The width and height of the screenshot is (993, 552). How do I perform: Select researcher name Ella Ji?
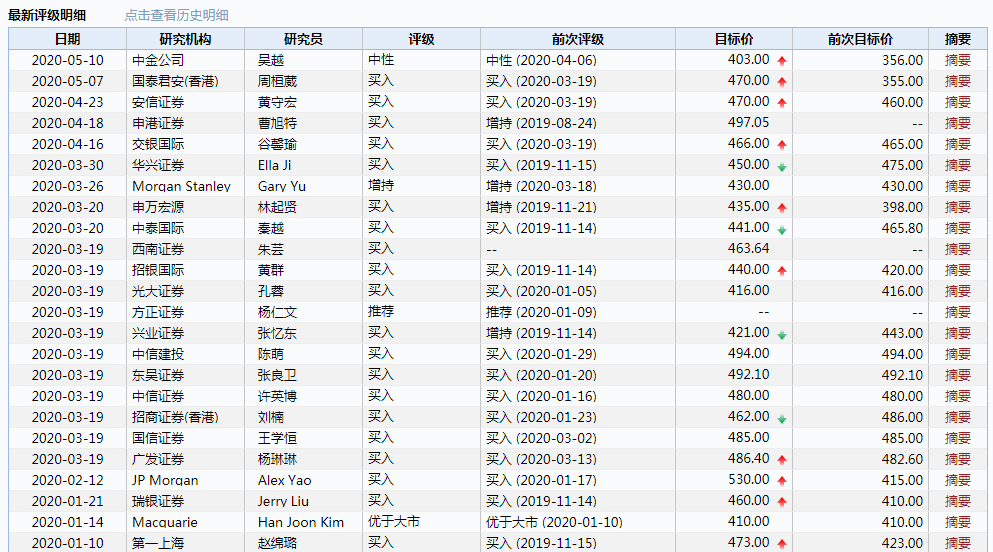274,165
